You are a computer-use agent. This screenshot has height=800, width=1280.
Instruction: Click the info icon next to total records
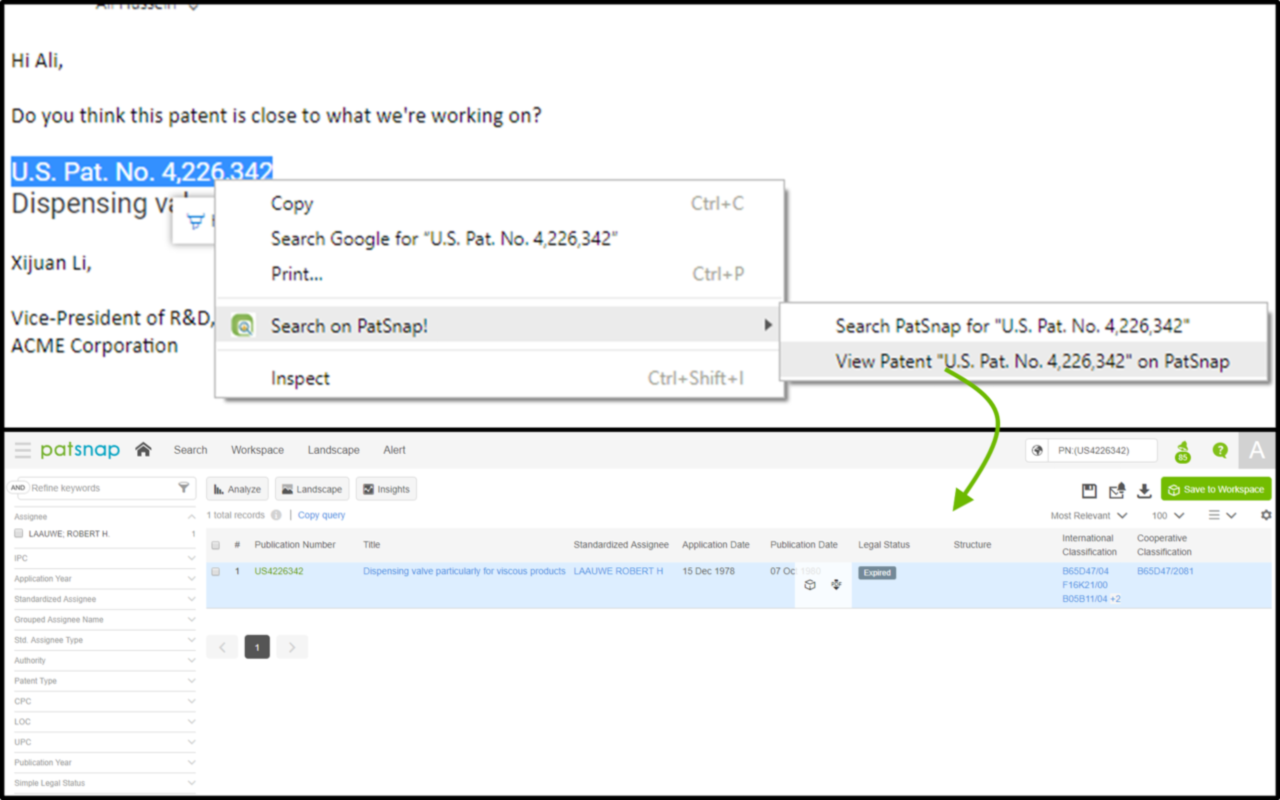pos(276,515)
